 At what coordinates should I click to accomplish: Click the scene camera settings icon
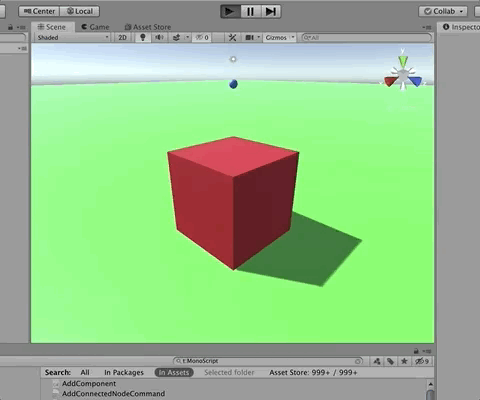pyautogui.click(x=249, y=37)
